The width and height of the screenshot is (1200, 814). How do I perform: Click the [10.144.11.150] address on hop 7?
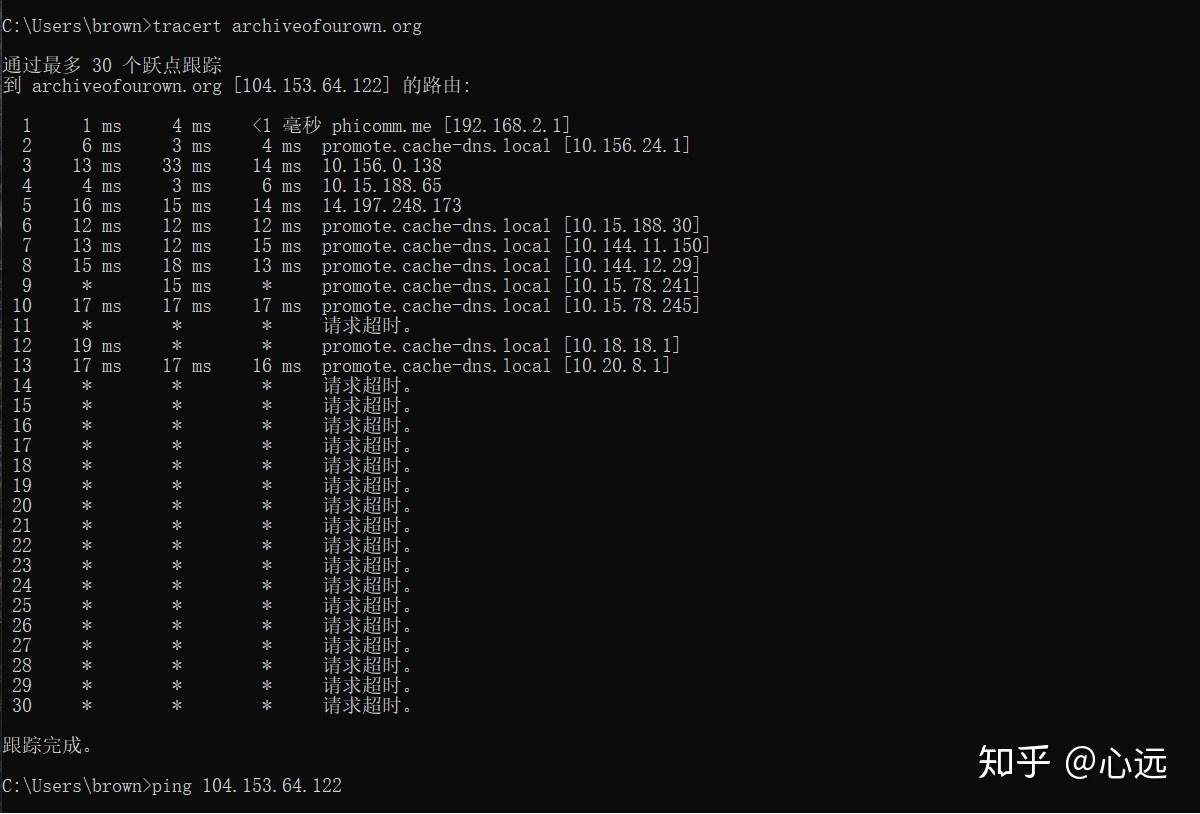click(637, 246)
